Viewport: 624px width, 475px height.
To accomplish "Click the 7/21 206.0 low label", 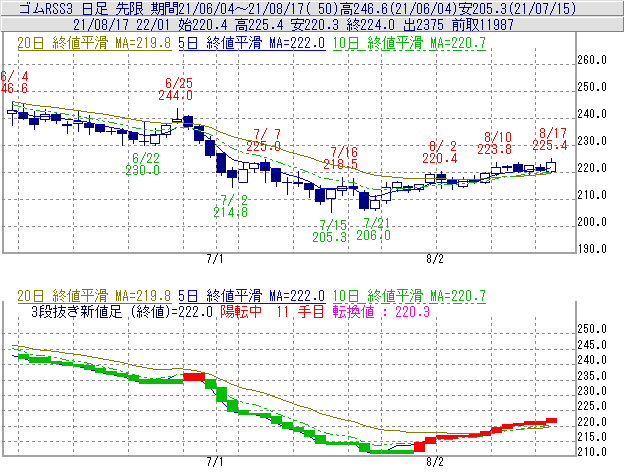I will click(373, 229).
